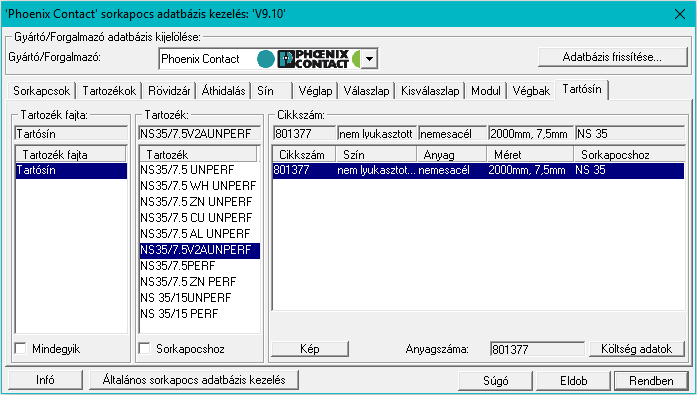Open the Gyártó/Forgalmazó dropdown arrow
This screenshot has width=697, height=395.
pos(369,59)
